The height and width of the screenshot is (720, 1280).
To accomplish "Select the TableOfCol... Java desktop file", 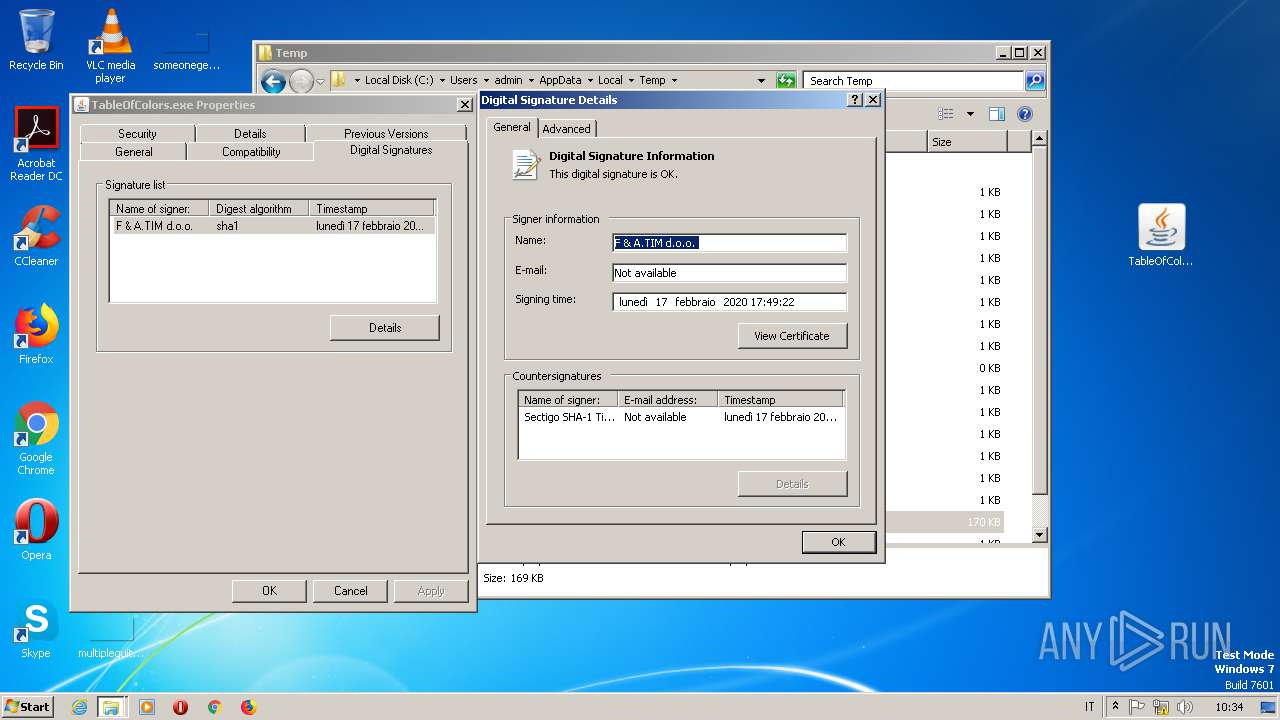I will [1161, 235].
